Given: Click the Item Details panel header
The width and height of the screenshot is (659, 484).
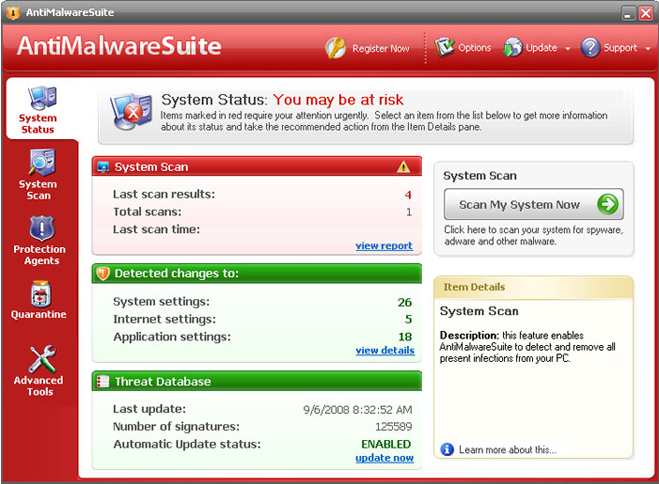Looking at the screenshot, I should 533,287.
